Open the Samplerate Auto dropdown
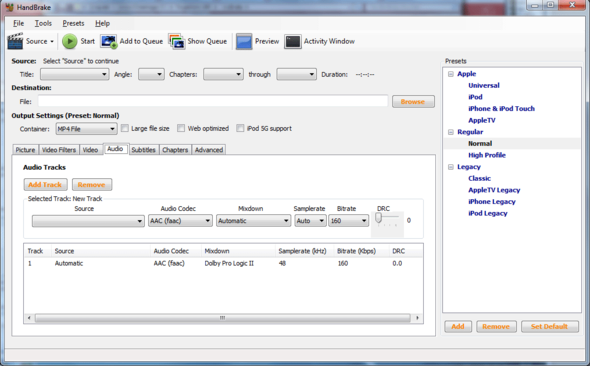This screenshot has width=590, height=366. (x=310, y=221)
